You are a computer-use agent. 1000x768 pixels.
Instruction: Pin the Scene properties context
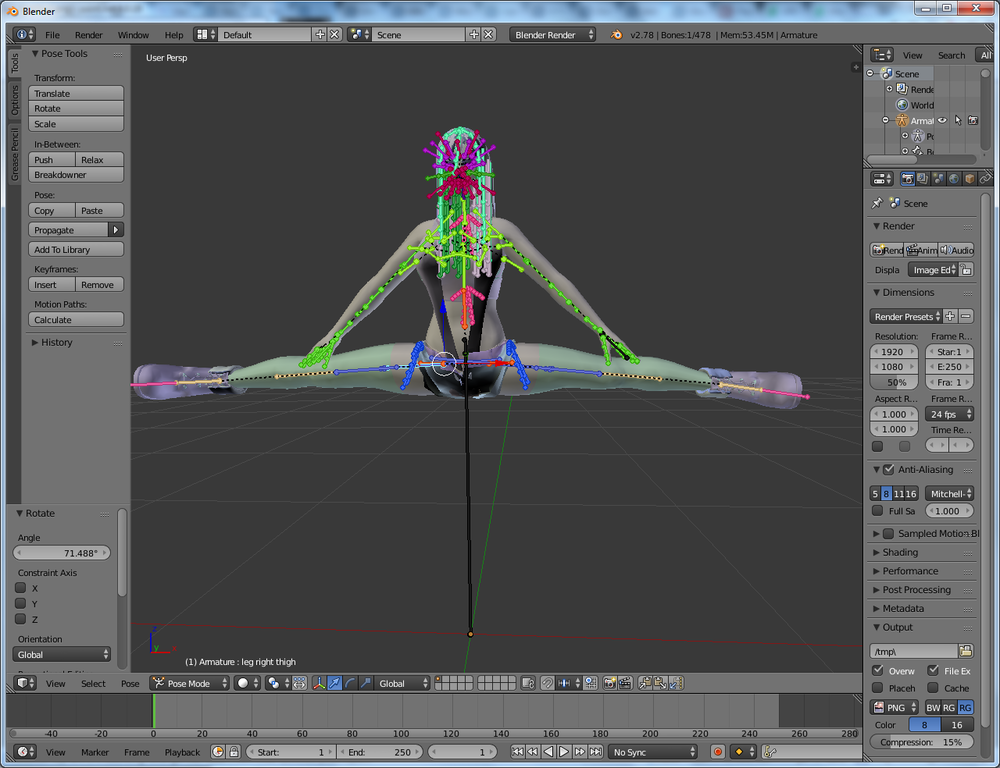pyautogui.click(x=877, y=203)
